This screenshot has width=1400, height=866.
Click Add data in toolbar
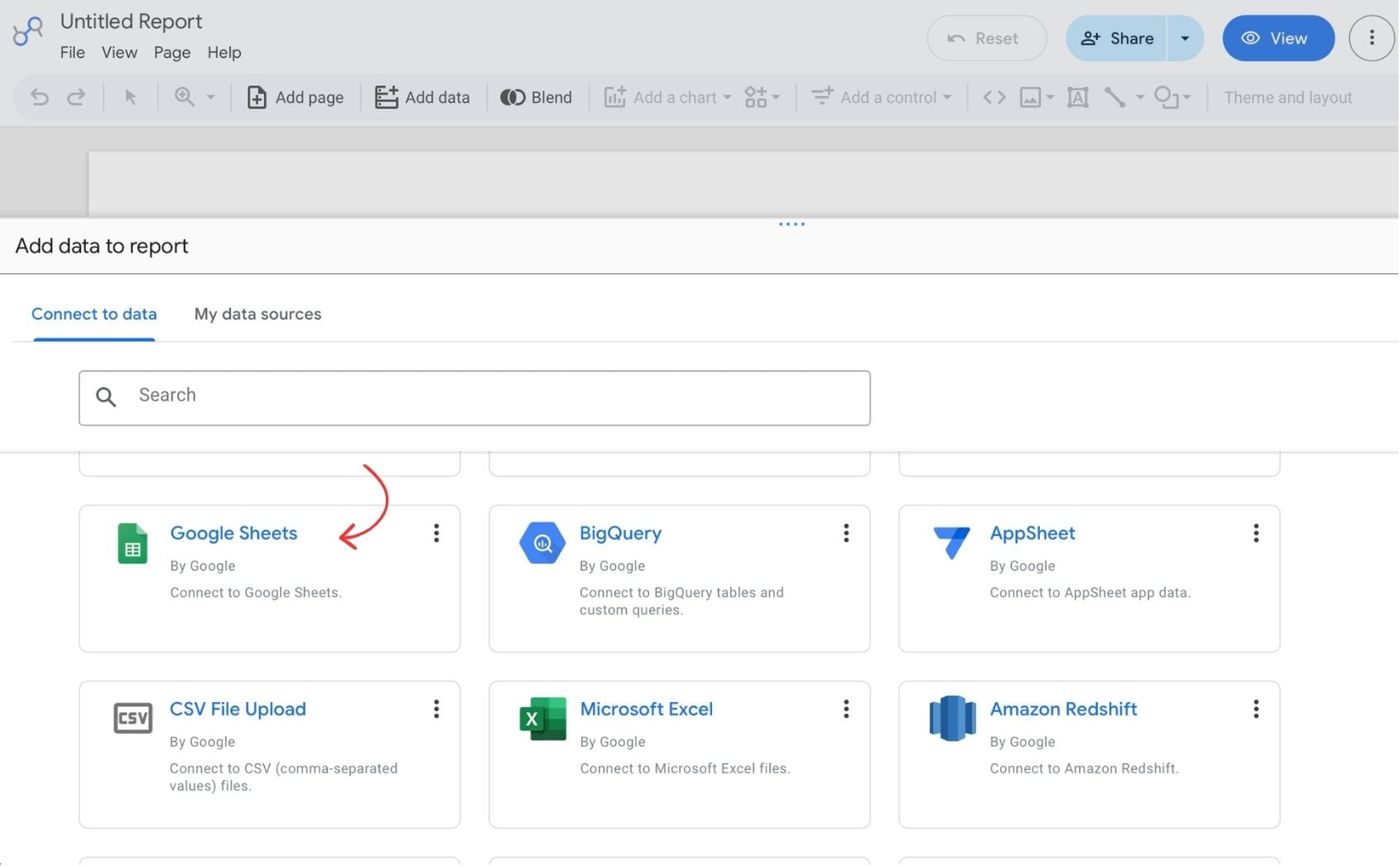click(422, 98)
